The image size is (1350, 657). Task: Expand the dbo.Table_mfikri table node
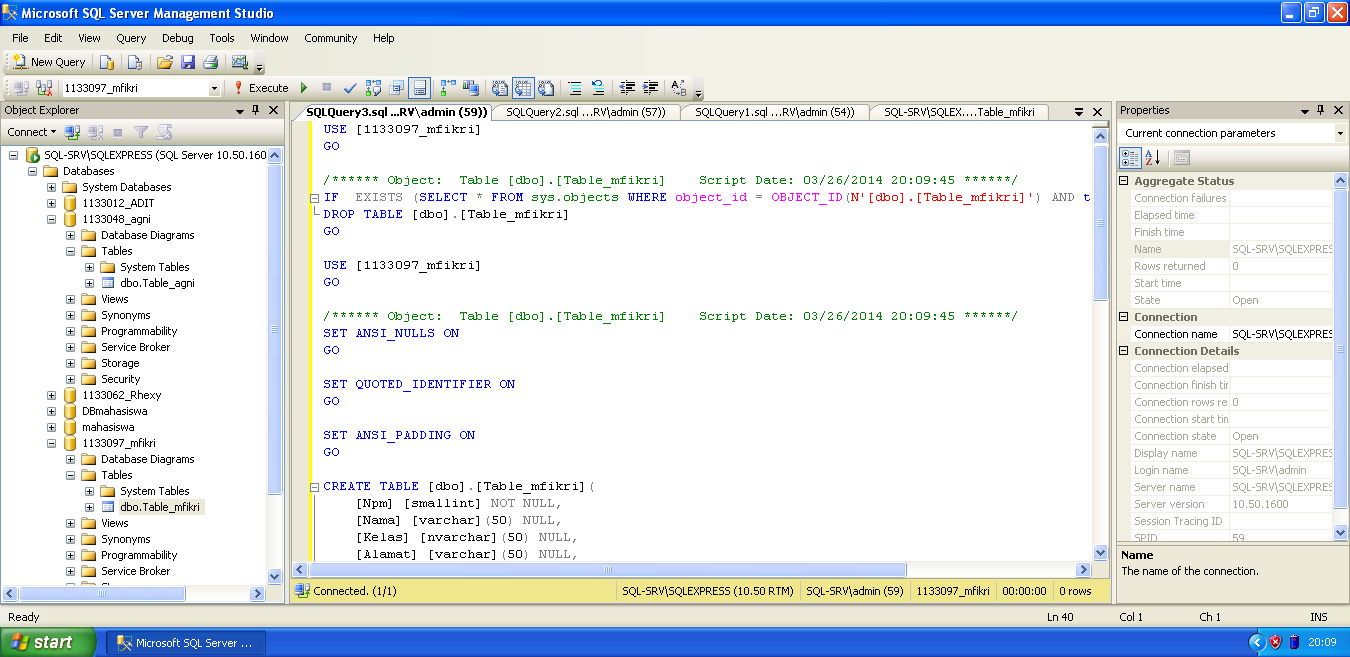[89, 507]
